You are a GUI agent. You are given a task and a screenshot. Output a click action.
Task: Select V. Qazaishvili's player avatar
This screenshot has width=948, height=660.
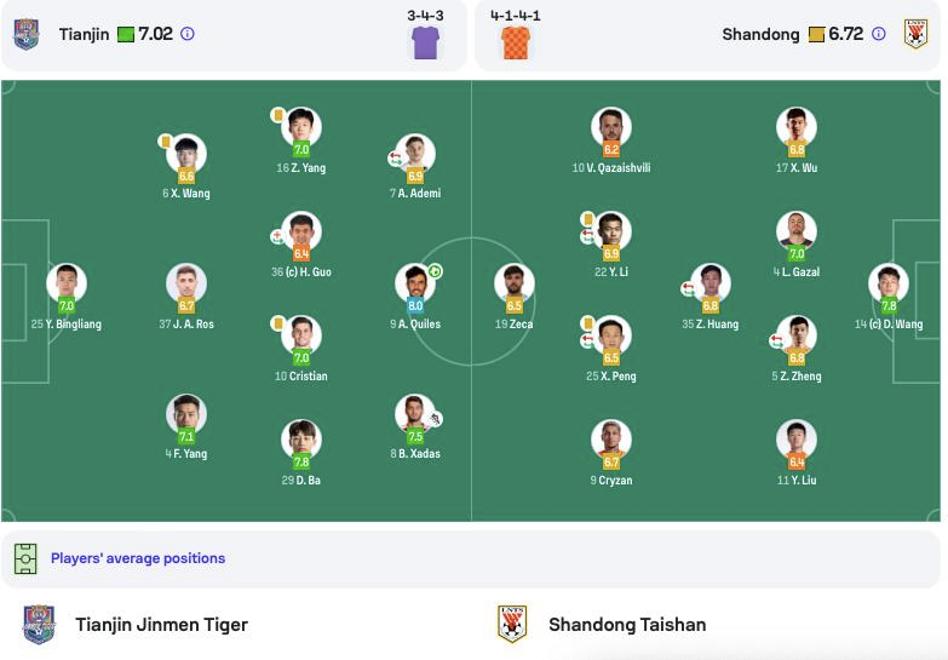click(611, 128)
